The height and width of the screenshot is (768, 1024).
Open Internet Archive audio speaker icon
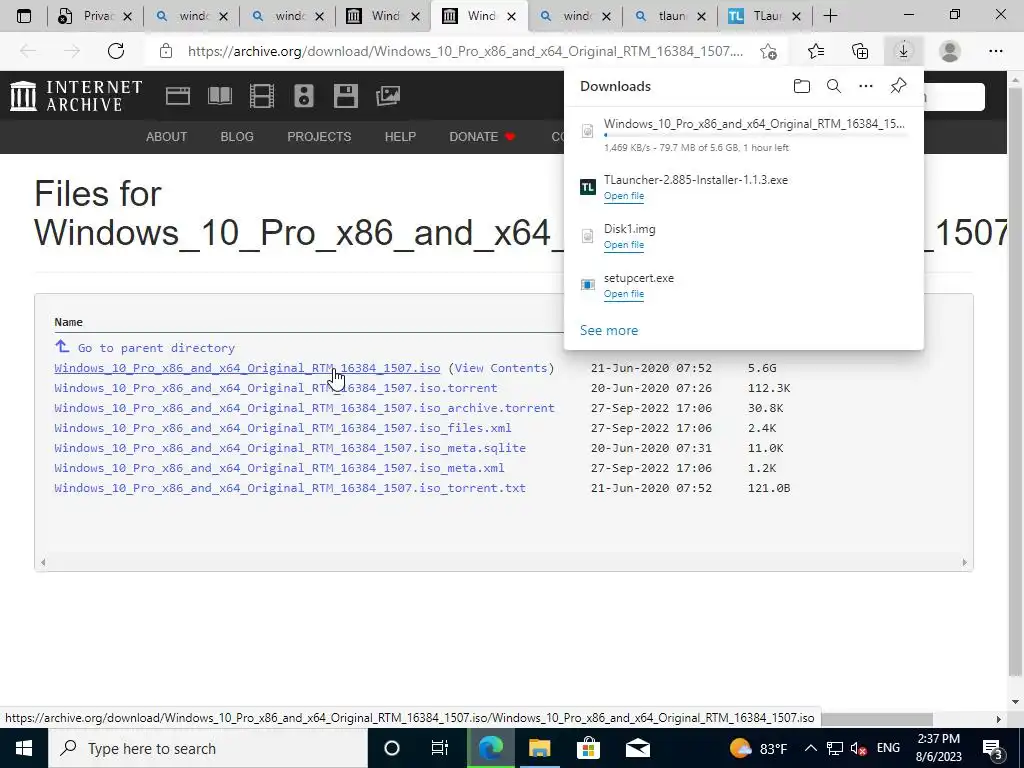pos(304,96)
